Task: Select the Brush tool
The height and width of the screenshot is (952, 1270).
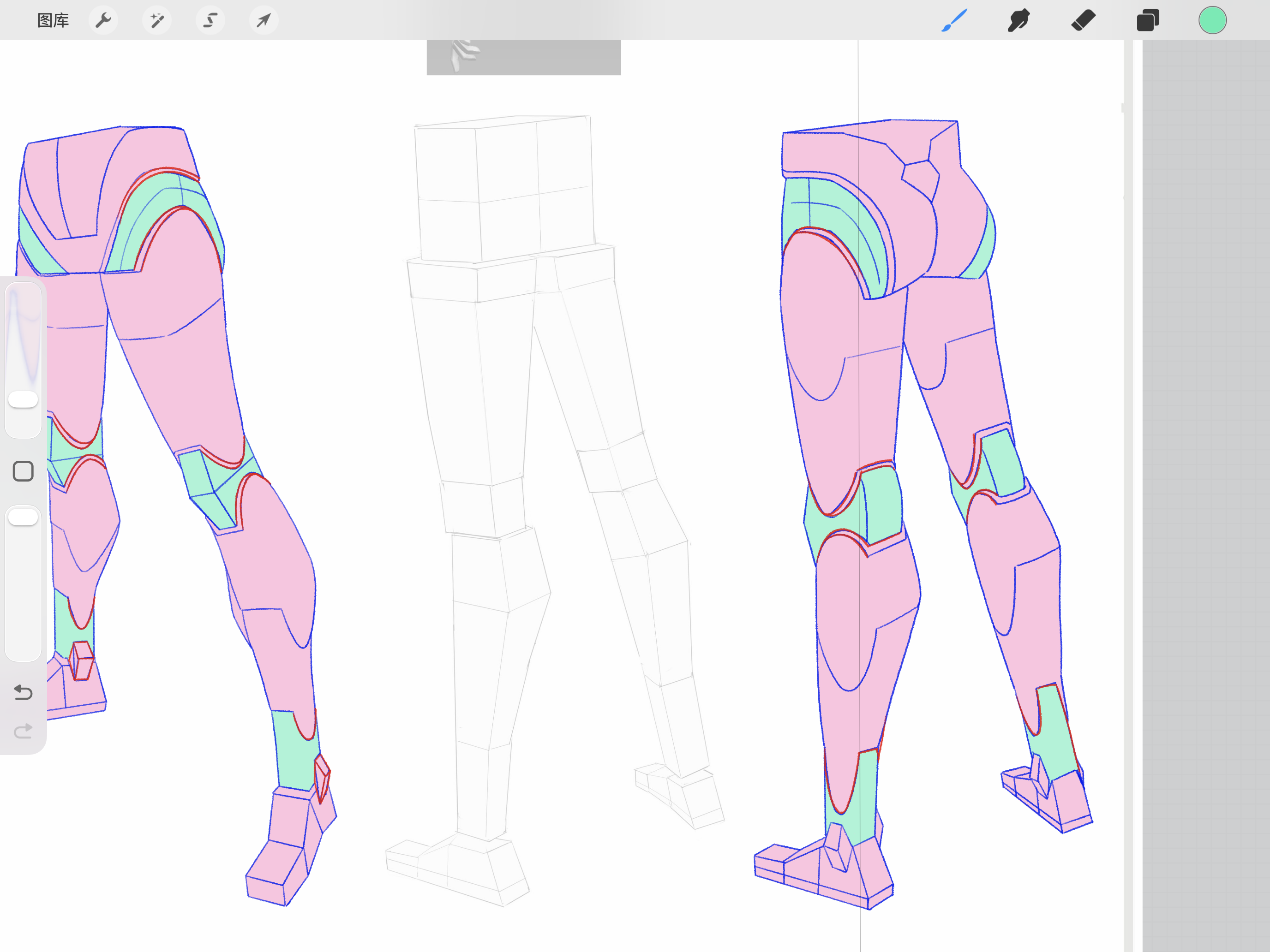Action: [954, 21]
